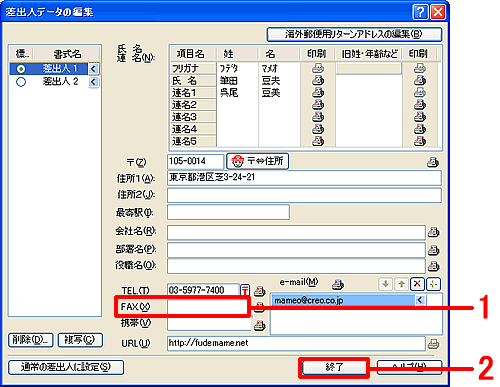500x387 pixels.
Task: Toggle 旧姓・年齢など print icon in 氏名 row
Action: tap(420, 80)
